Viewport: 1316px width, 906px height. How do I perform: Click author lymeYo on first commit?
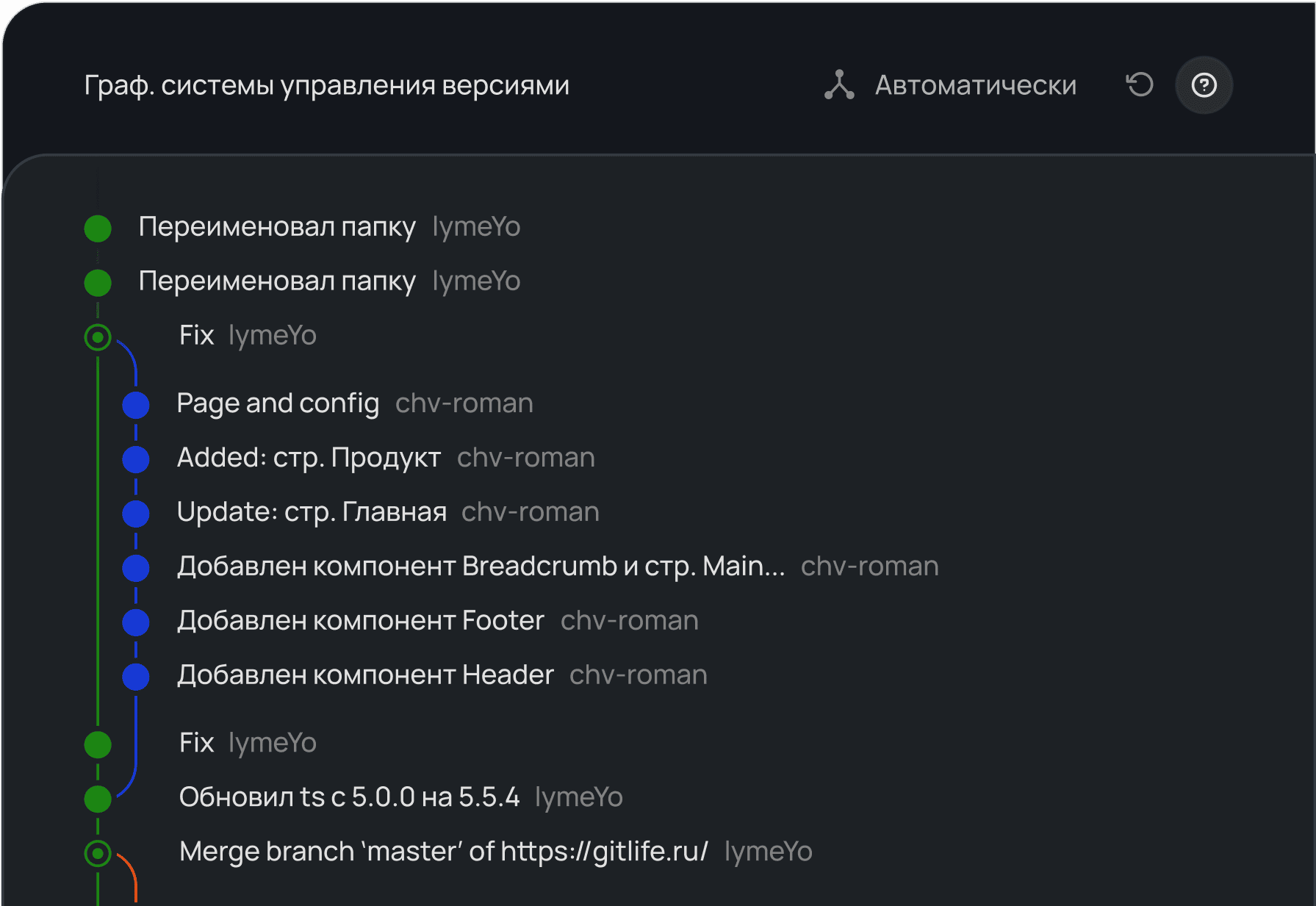click(x=476, y=227)
